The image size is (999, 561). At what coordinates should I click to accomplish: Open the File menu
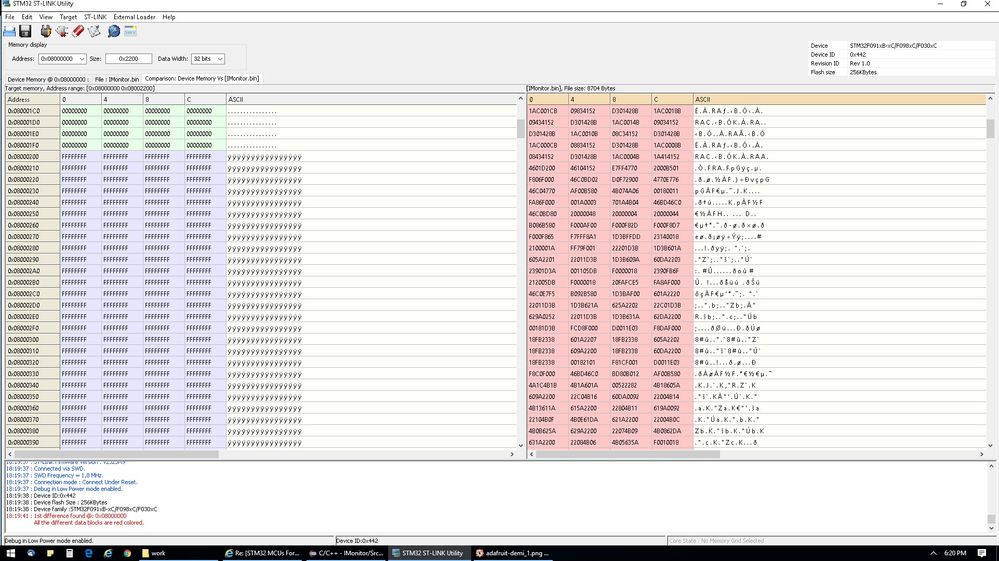[10, 17]
